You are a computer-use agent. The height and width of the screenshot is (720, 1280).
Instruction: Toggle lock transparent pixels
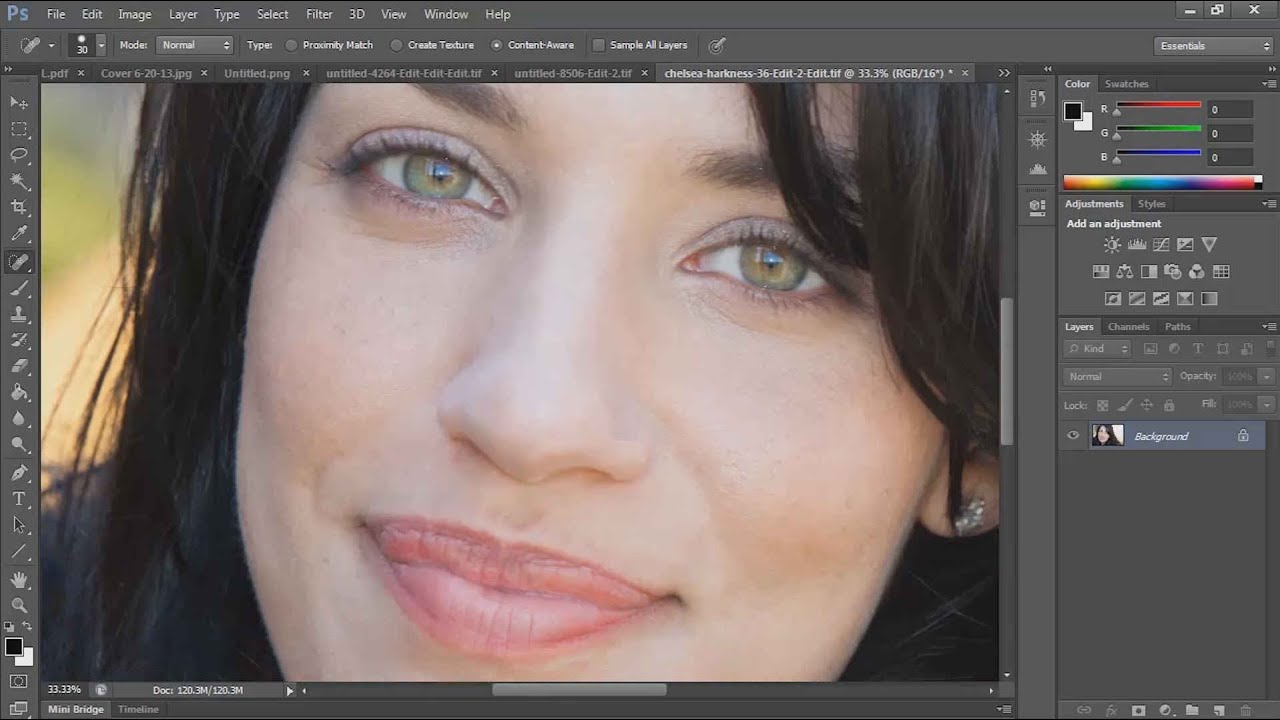click(x=1103, y=405)
